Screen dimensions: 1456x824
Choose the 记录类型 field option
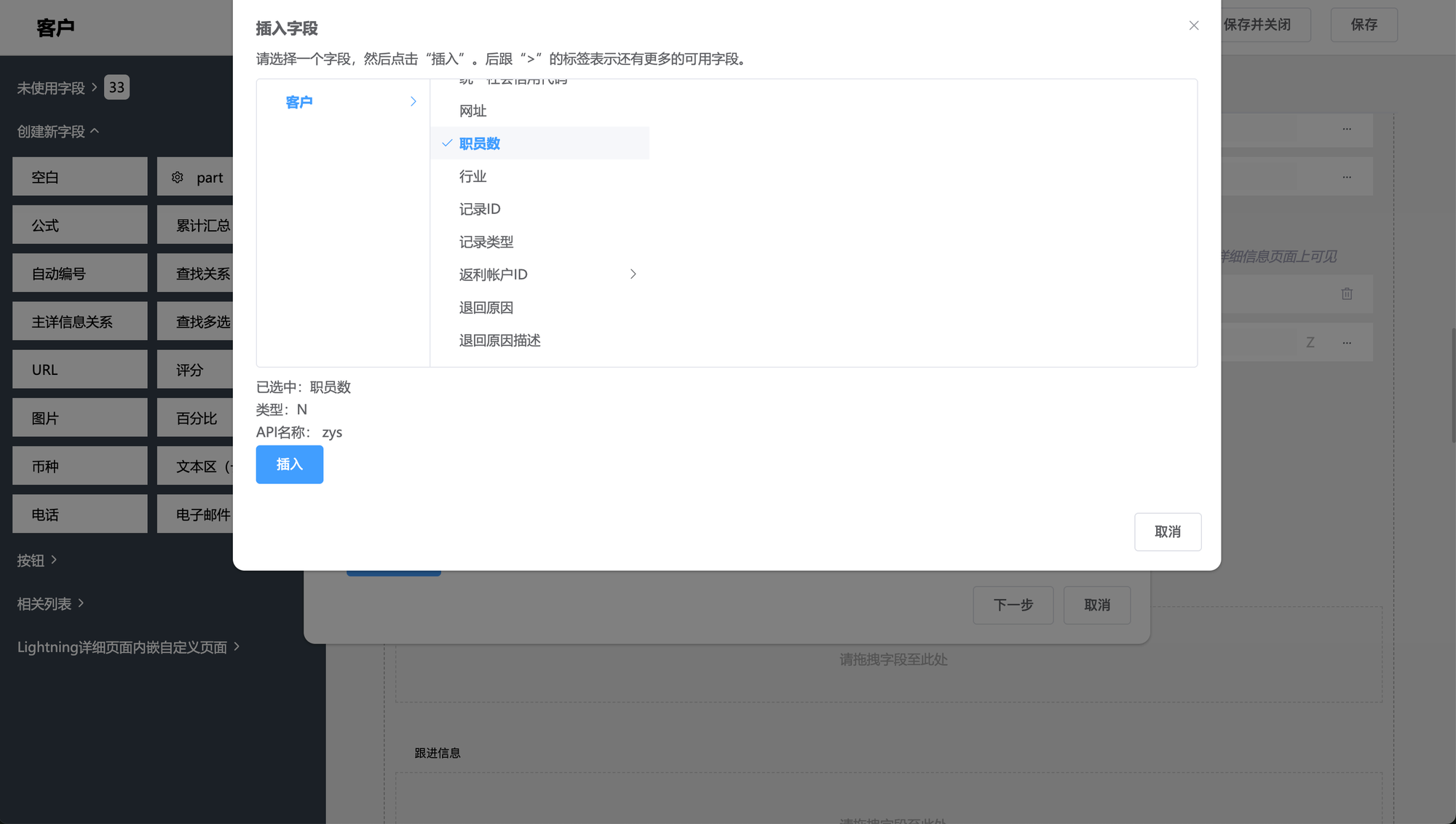pos(486,242)
